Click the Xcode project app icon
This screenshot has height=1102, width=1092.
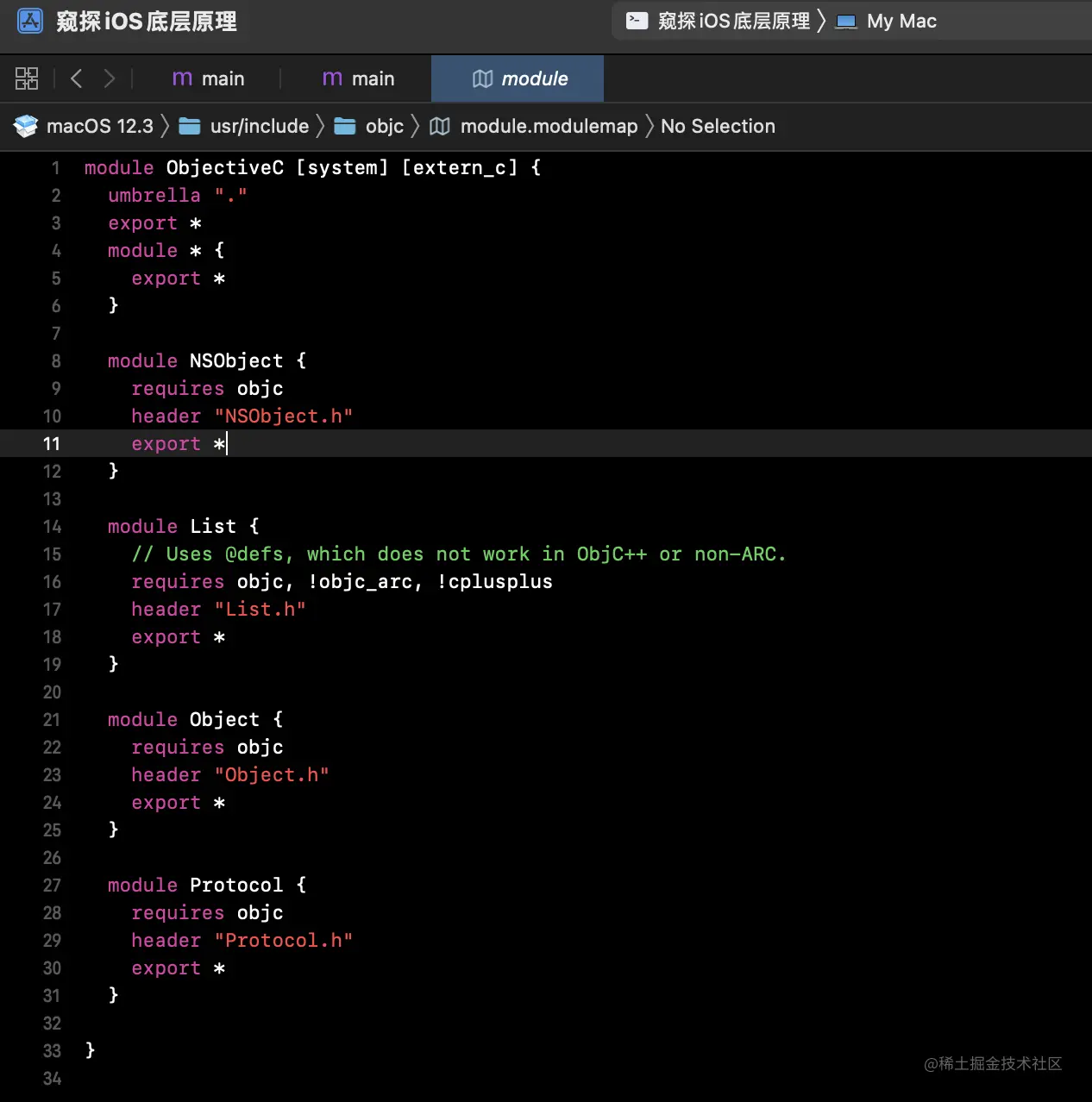[x=30, y=21]
